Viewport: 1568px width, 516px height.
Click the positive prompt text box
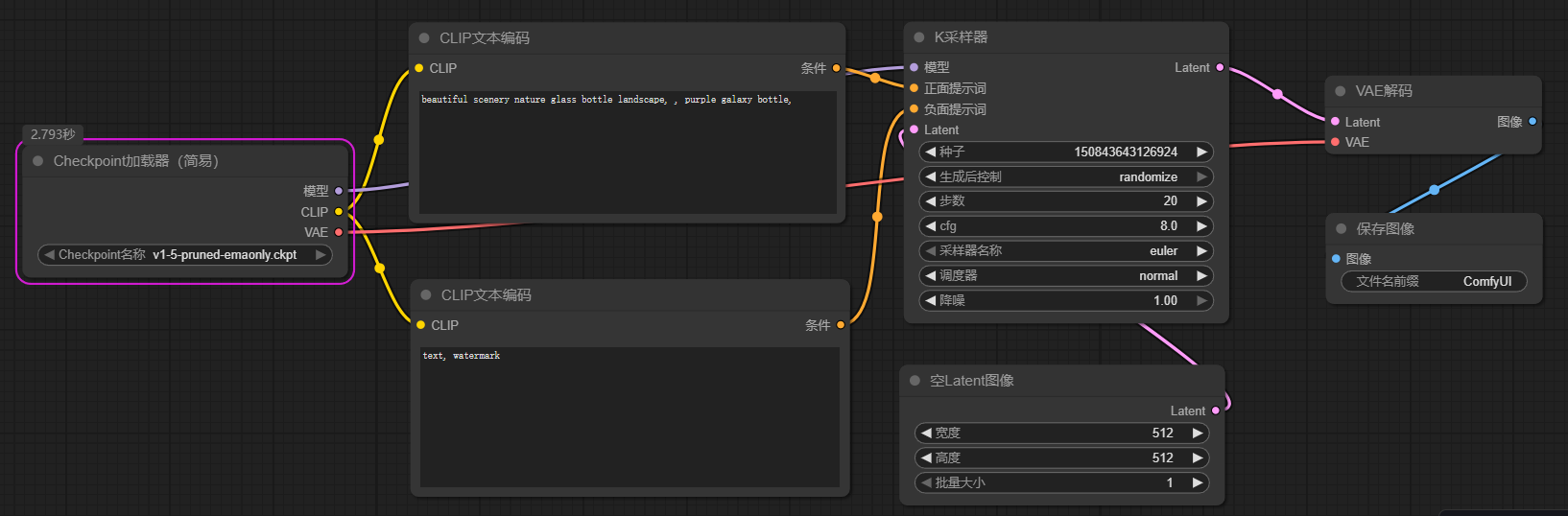628,153
